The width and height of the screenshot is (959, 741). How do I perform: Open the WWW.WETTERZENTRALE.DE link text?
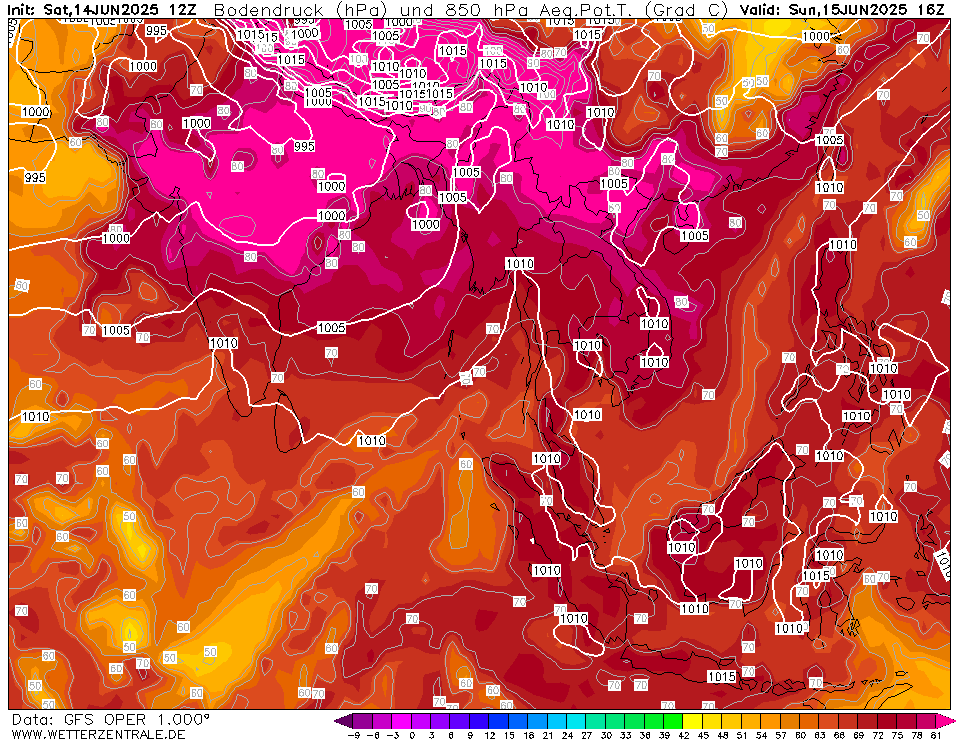pyautogui.click(x=98, y=734)
